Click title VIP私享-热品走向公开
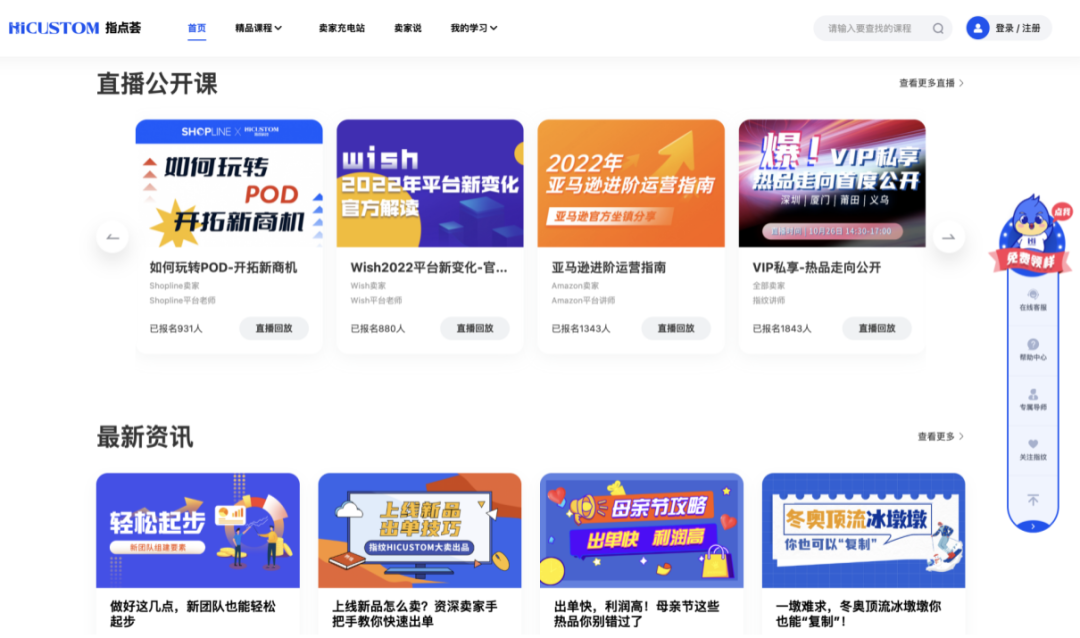Viewport: 1080px width, 638px height. coord(817,267)
